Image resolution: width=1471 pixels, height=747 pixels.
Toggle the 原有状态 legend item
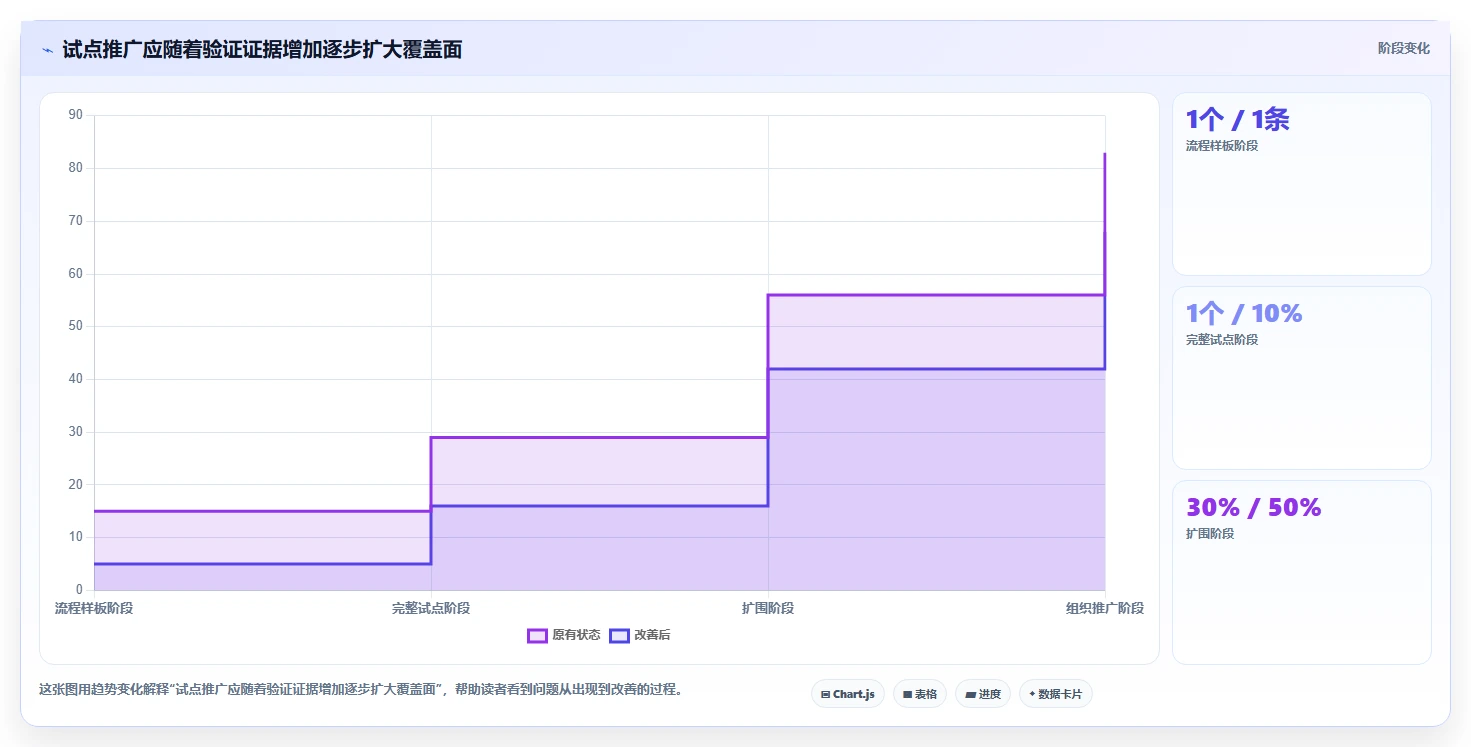pyautogui.click(x=564, y=635)
